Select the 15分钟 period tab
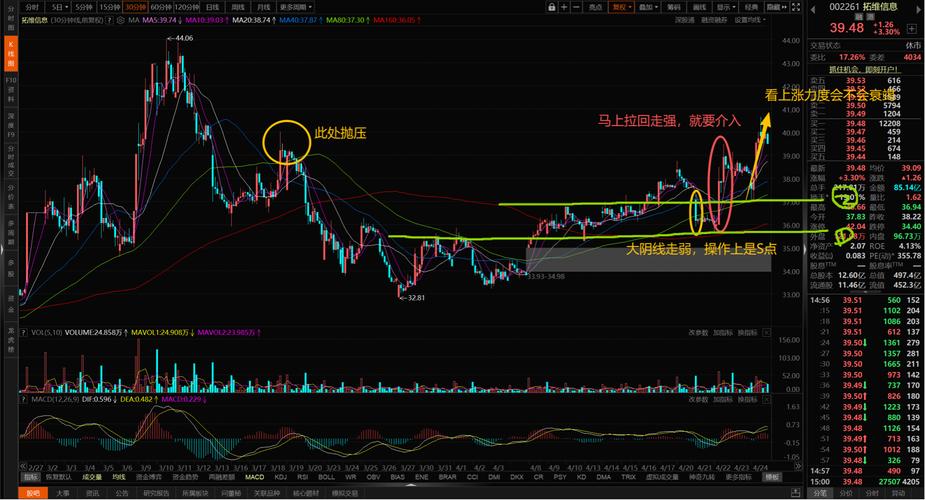The image size is (925, 500). pos(109,7)
